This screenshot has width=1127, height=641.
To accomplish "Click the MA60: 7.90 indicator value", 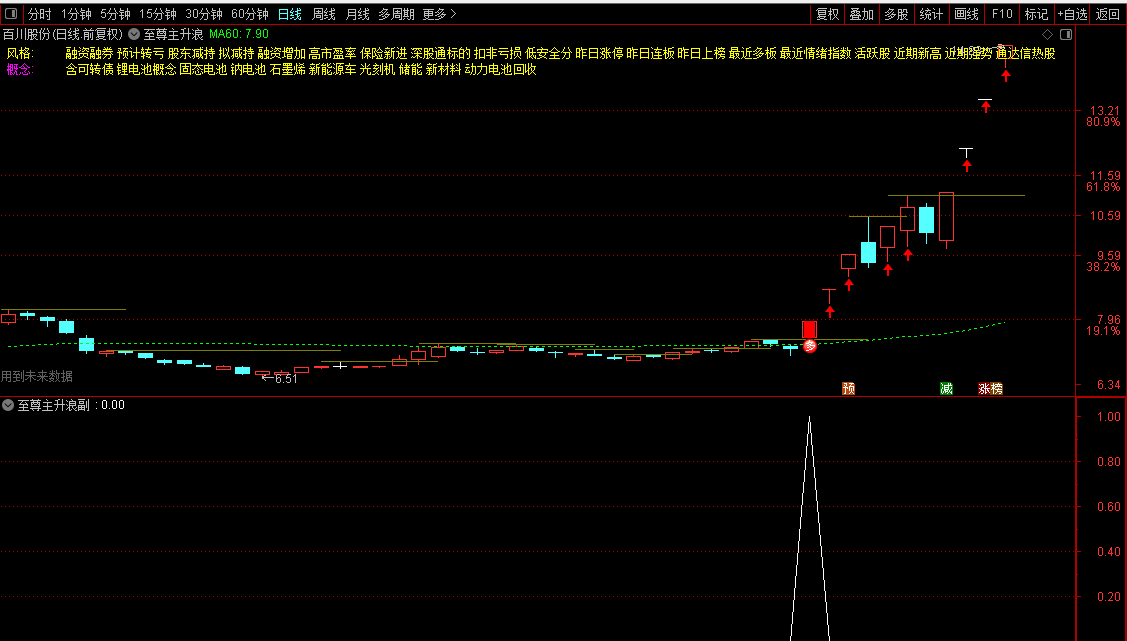I will 239,34.
